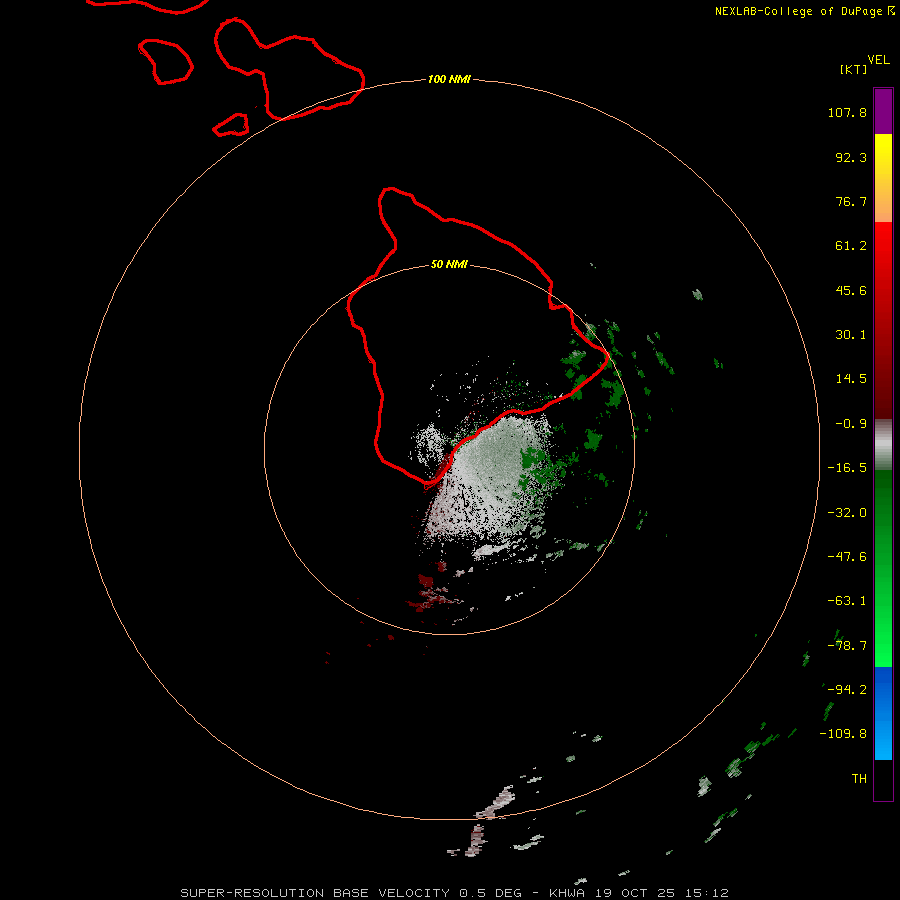
Task: Click the 107.8 value on velocity scale
Action: [x=847, y=112]
